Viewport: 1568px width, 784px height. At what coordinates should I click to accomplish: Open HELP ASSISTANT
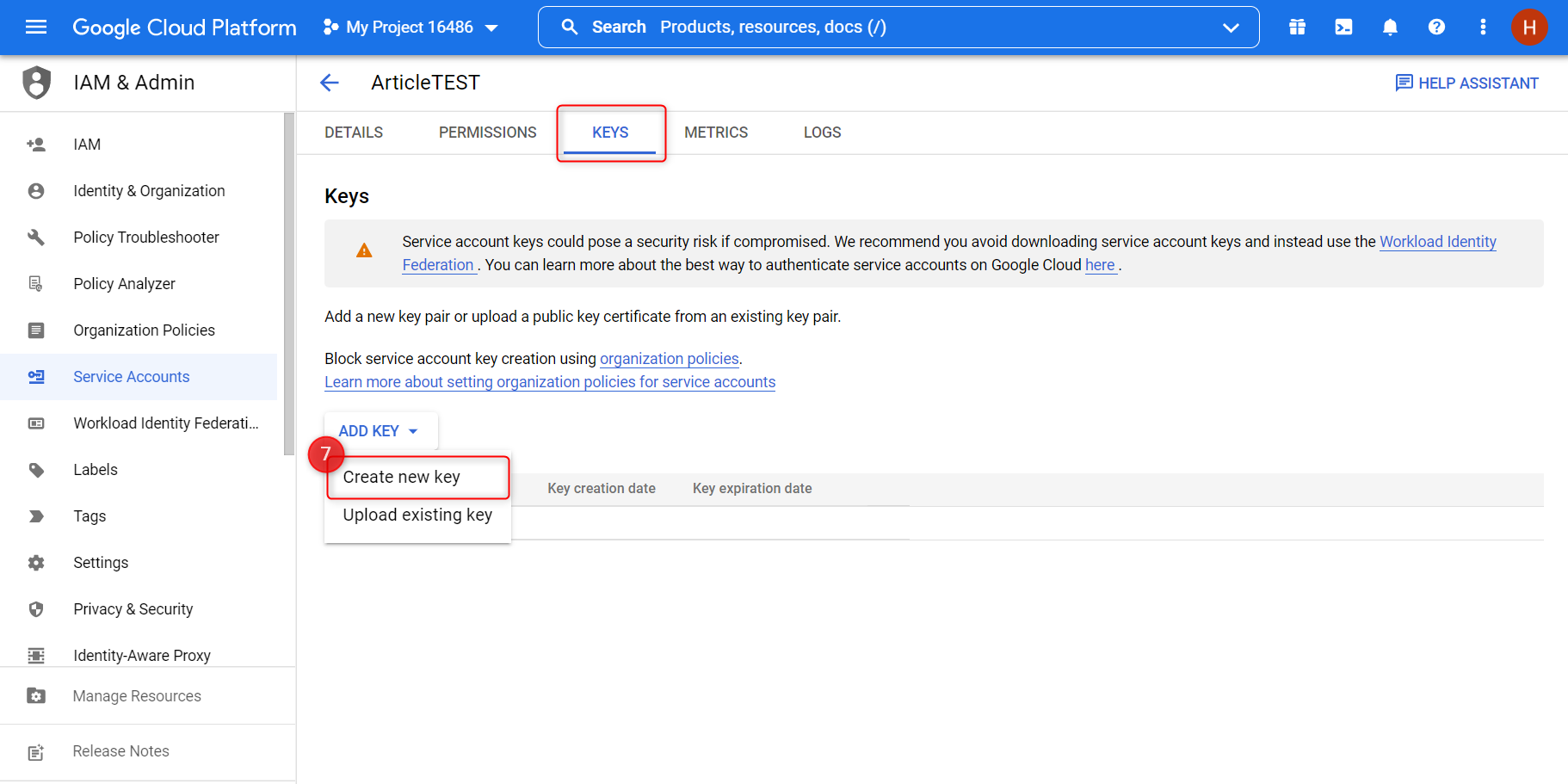tap(1467, 83)
